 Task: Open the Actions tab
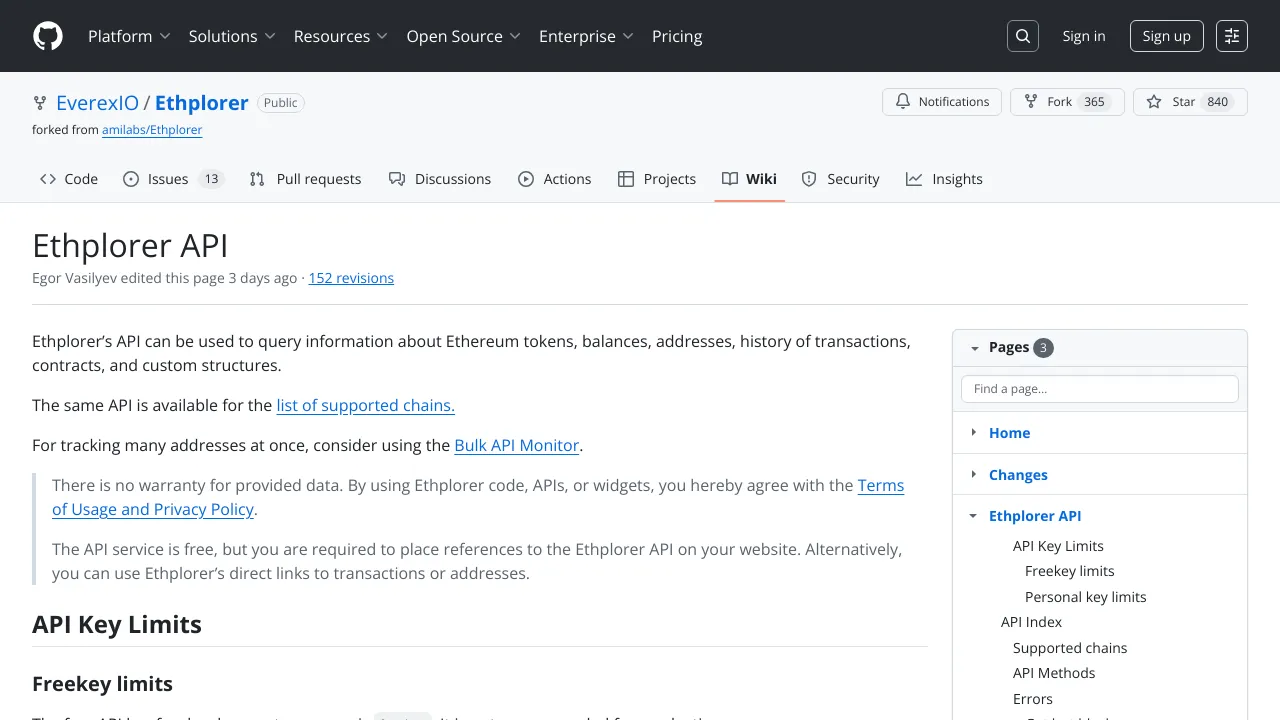coord(555,179)
